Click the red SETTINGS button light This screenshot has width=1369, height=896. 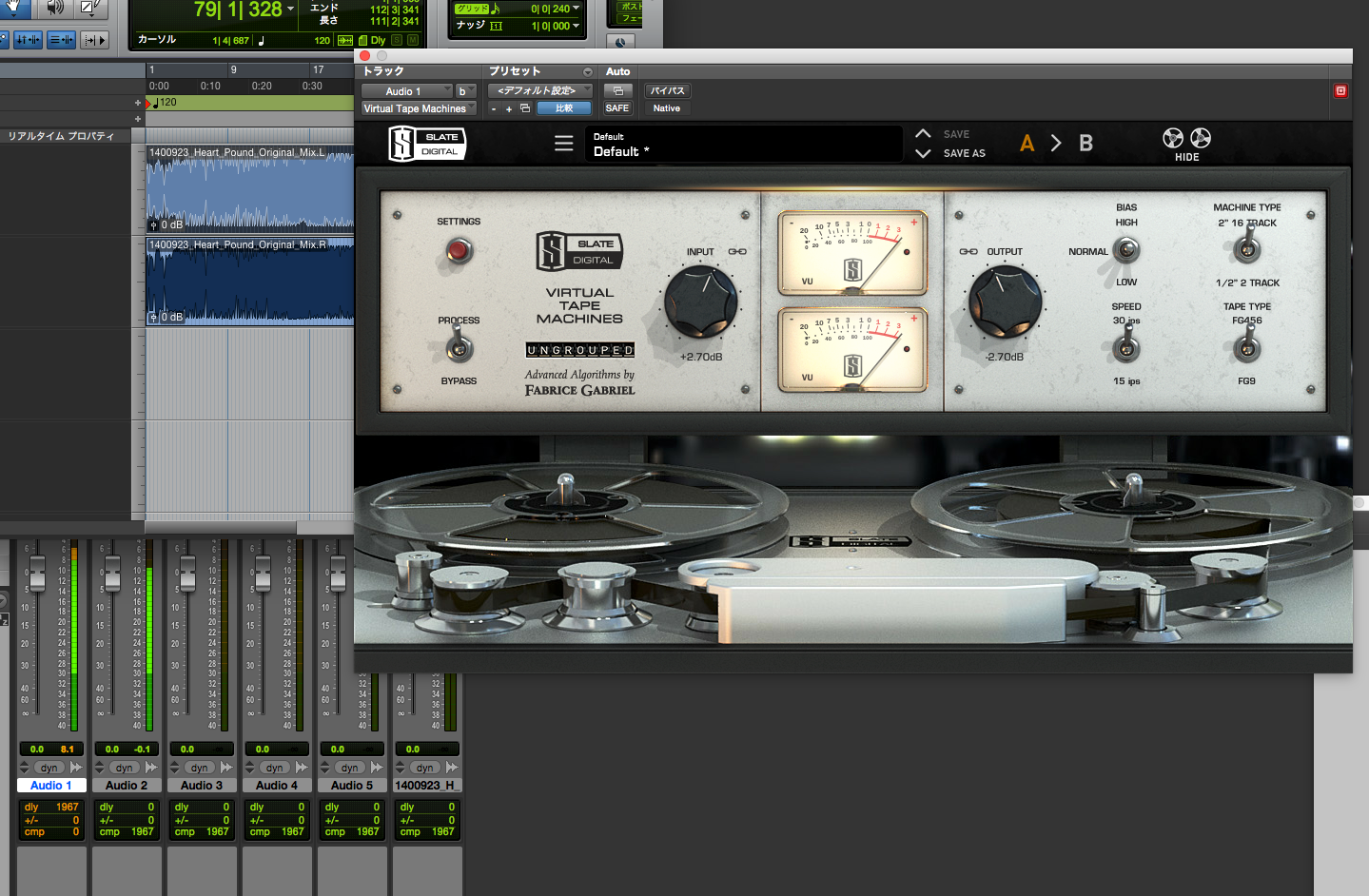click(x=459, y=250)
